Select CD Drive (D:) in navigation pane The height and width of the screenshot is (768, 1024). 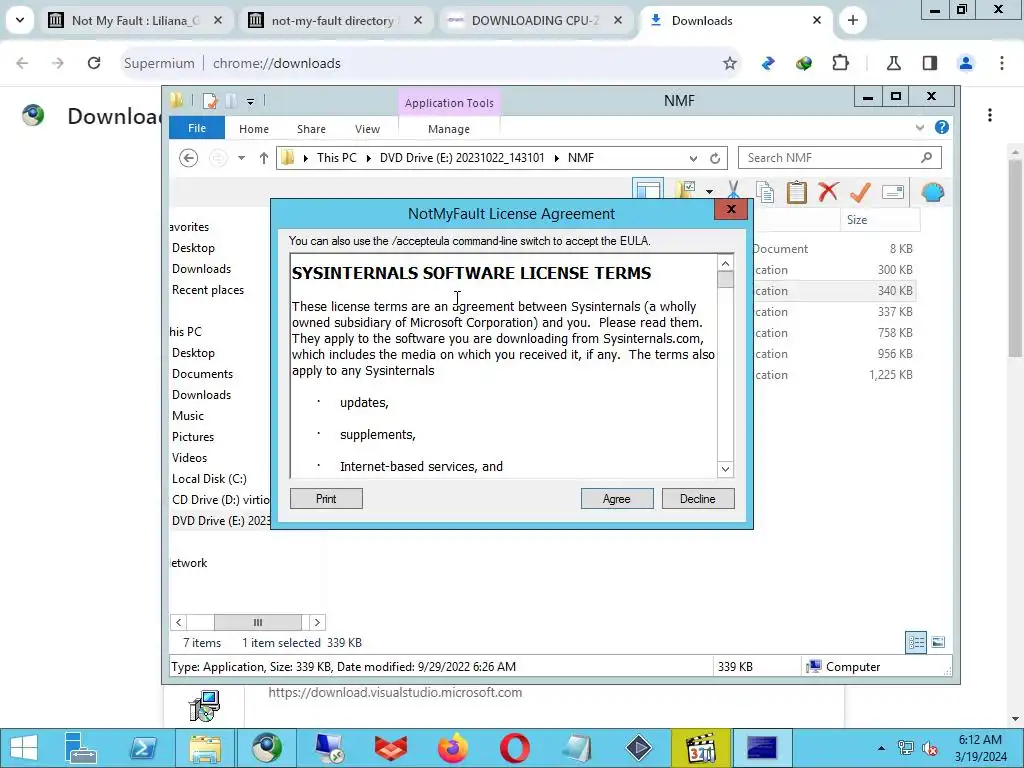point(220,500)
